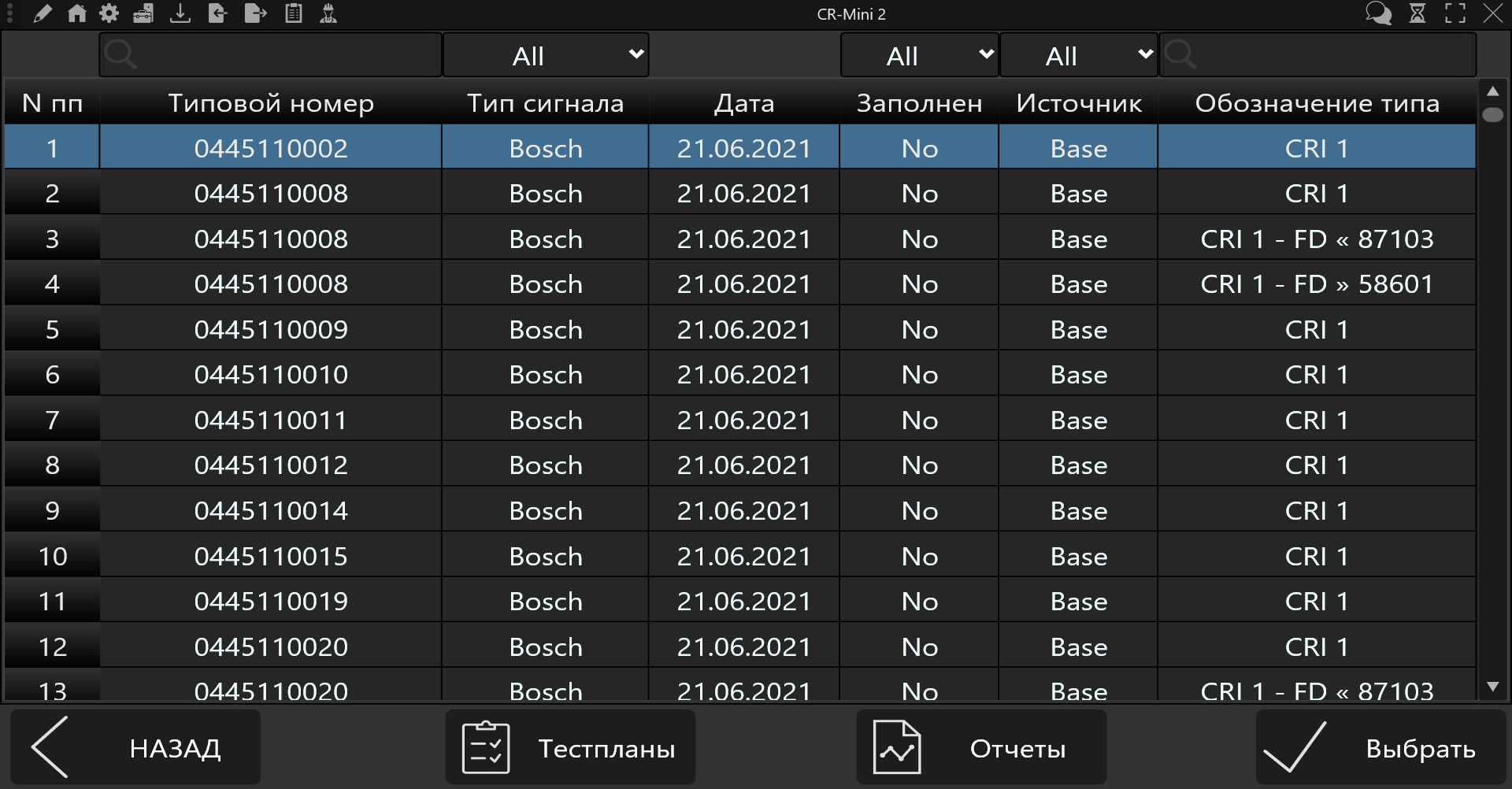Focus the Типовой номер search field
This screenshot has height=789, width=1512.
tap(270, 55)
